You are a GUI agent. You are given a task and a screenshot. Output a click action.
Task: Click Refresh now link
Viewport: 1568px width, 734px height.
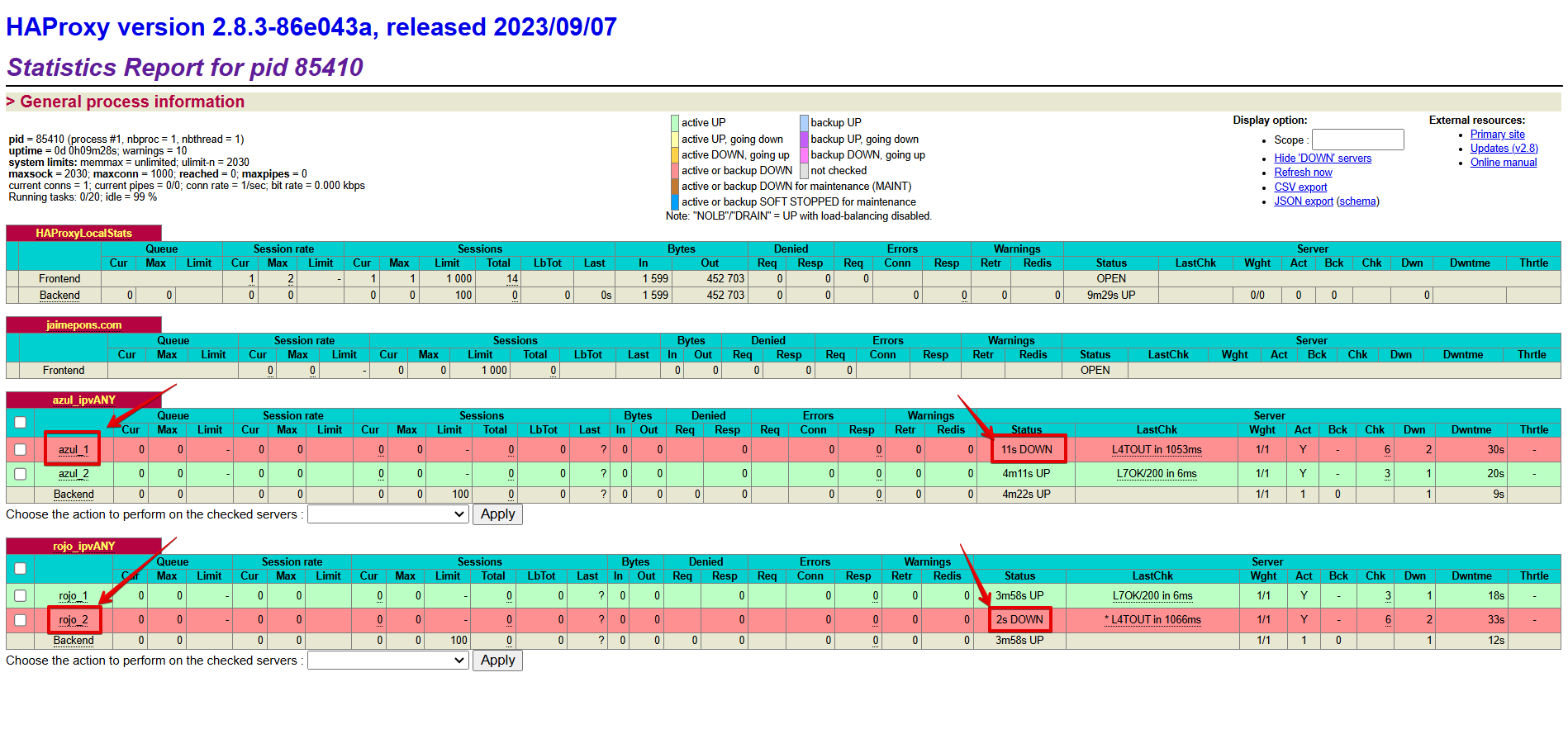coord(1303,173)
